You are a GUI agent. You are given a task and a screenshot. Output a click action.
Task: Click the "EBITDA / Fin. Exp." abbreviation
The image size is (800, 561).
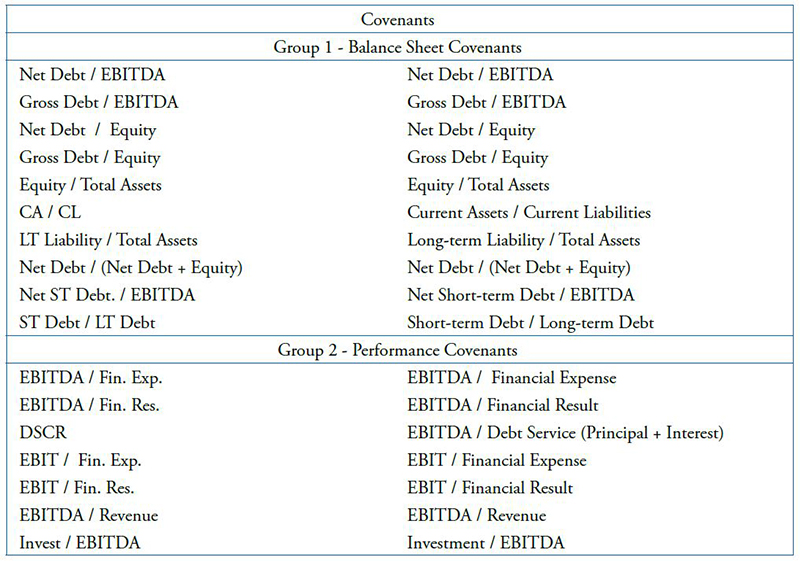tap(90, 378)
